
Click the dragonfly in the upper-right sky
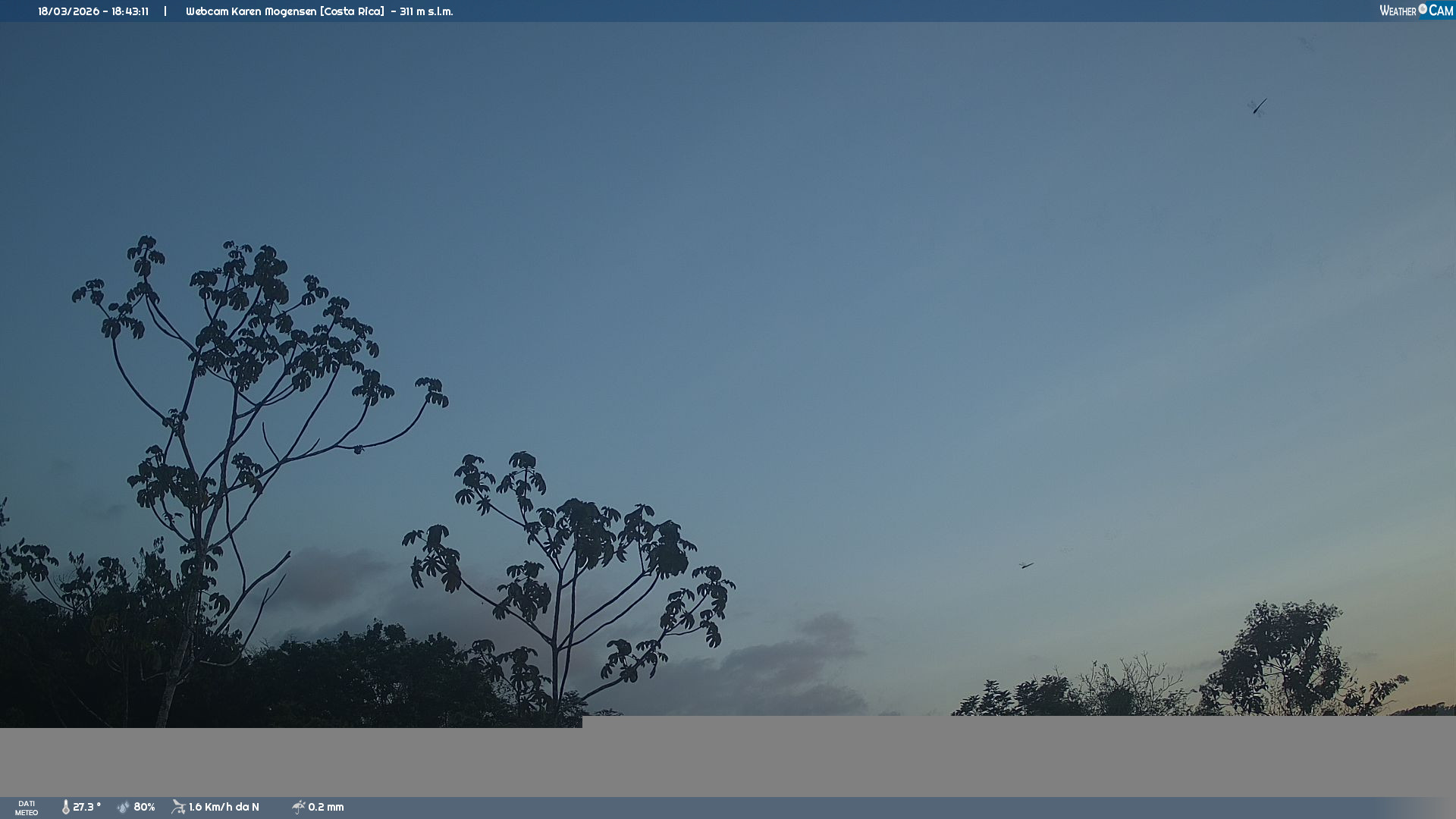tap(1259, 106)
